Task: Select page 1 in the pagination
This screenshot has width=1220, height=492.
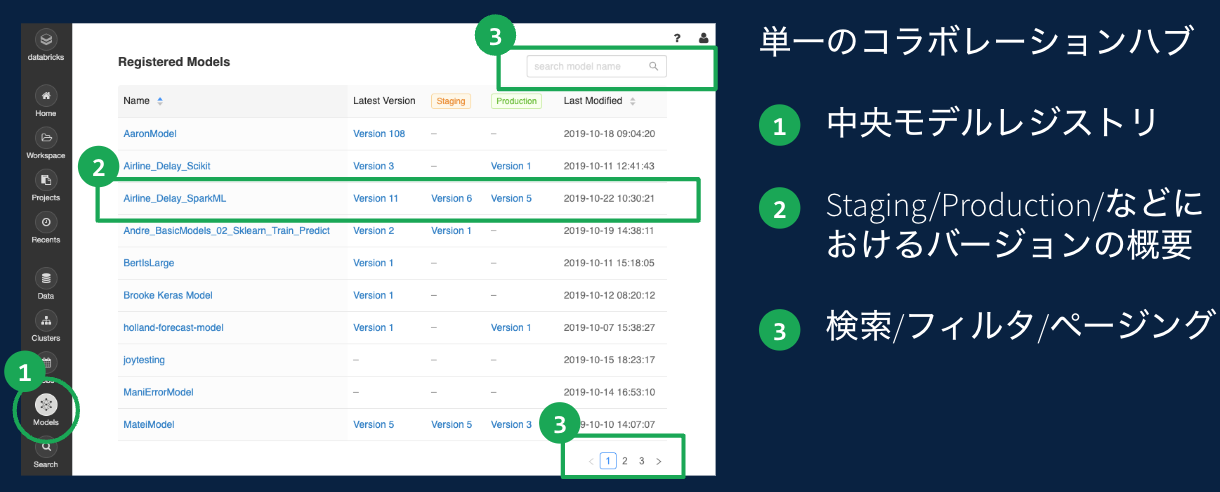Action: (608, 461)
